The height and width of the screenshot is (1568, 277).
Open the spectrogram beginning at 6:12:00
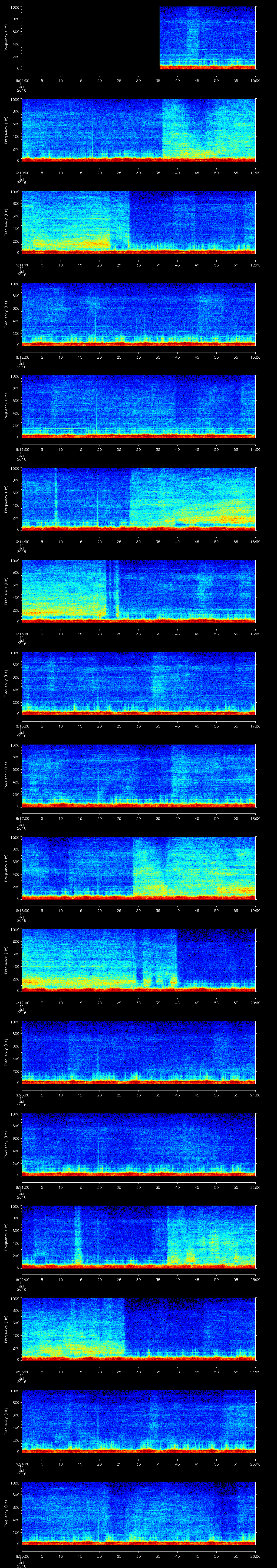(138, 314)
